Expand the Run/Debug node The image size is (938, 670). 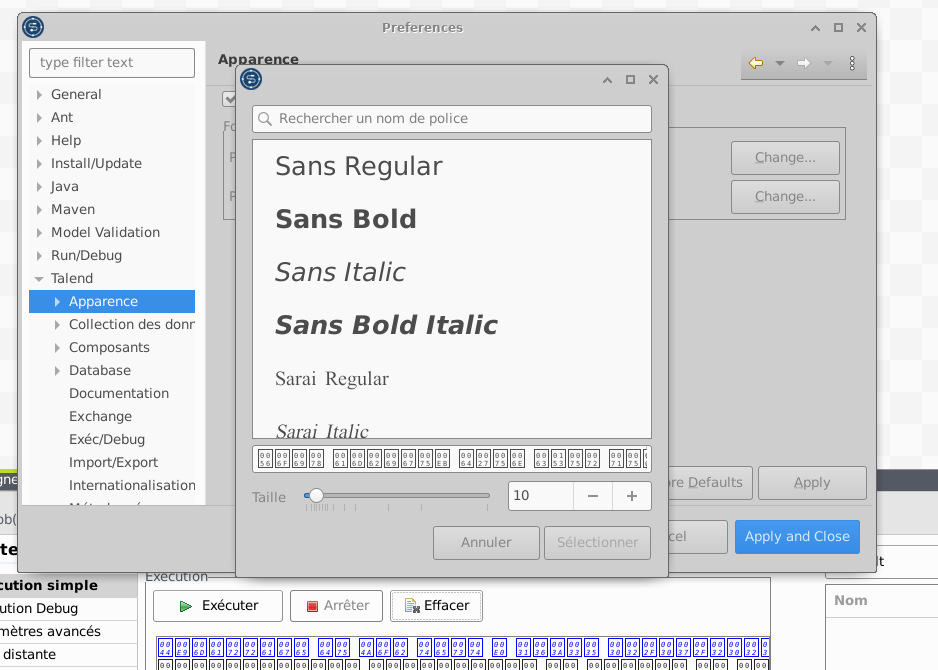[x=39, y=255]
